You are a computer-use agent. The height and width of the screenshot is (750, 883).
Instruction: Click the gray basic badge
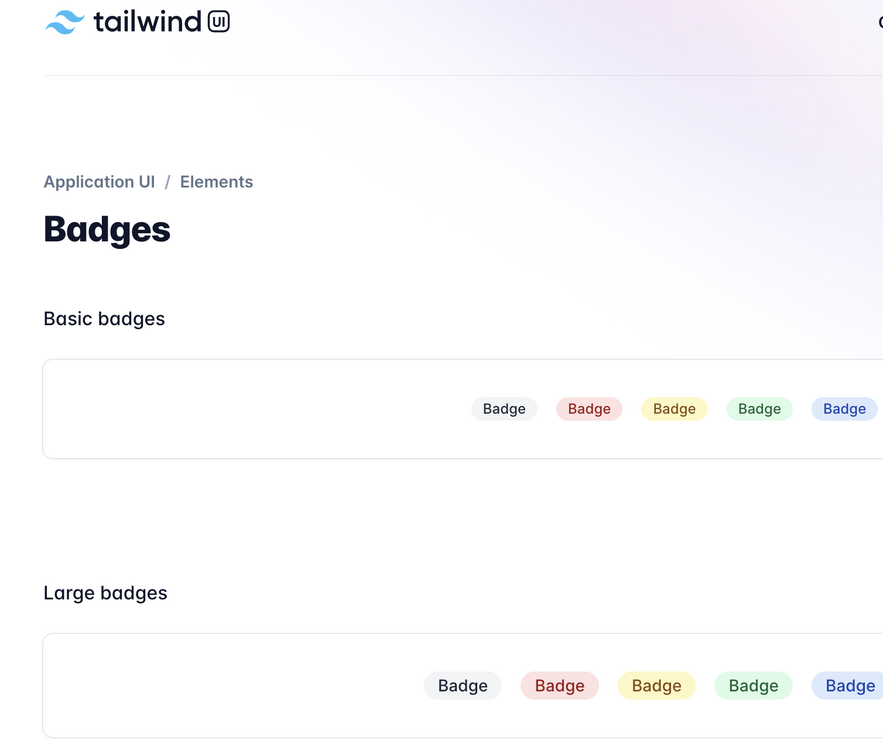504,409
